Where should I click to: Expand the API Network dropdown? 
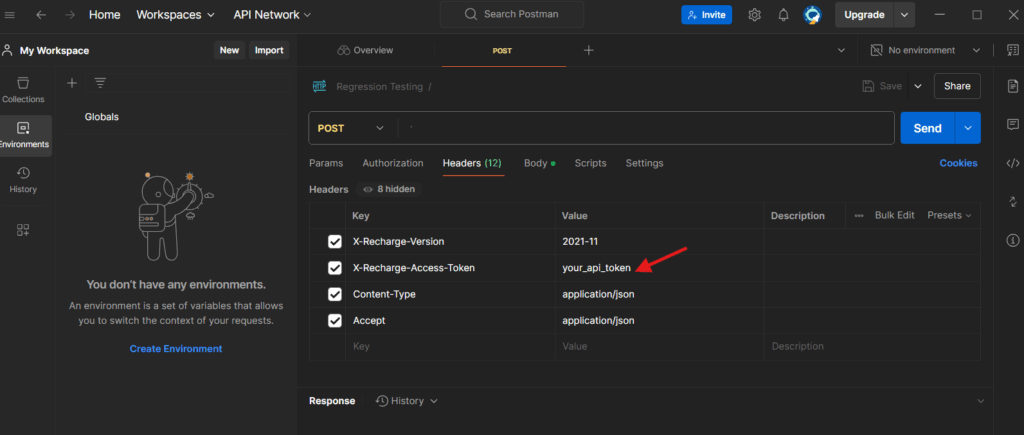[272, 14]
